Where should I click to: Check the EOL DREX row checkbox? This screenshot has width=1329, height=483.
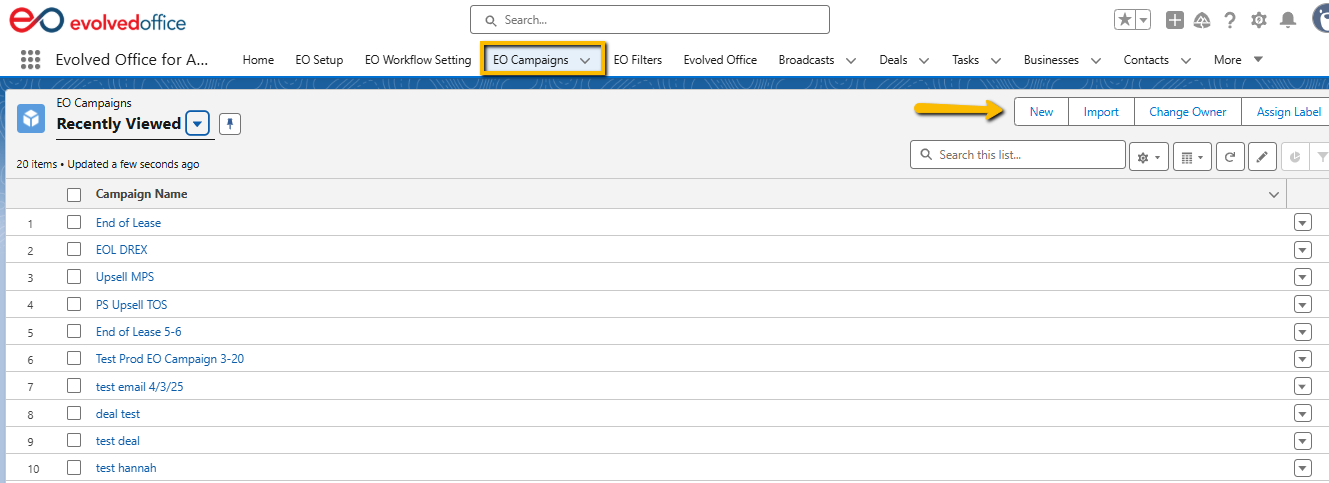click(74, 249)
